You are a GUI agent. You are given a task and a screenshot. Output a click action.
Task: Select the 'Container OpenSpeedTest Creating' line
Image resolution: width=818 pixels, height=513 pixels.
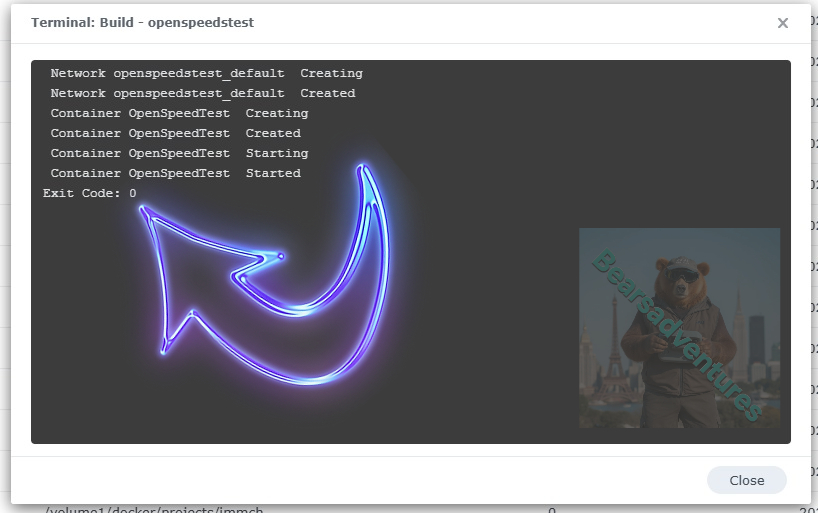pos(179,113)
